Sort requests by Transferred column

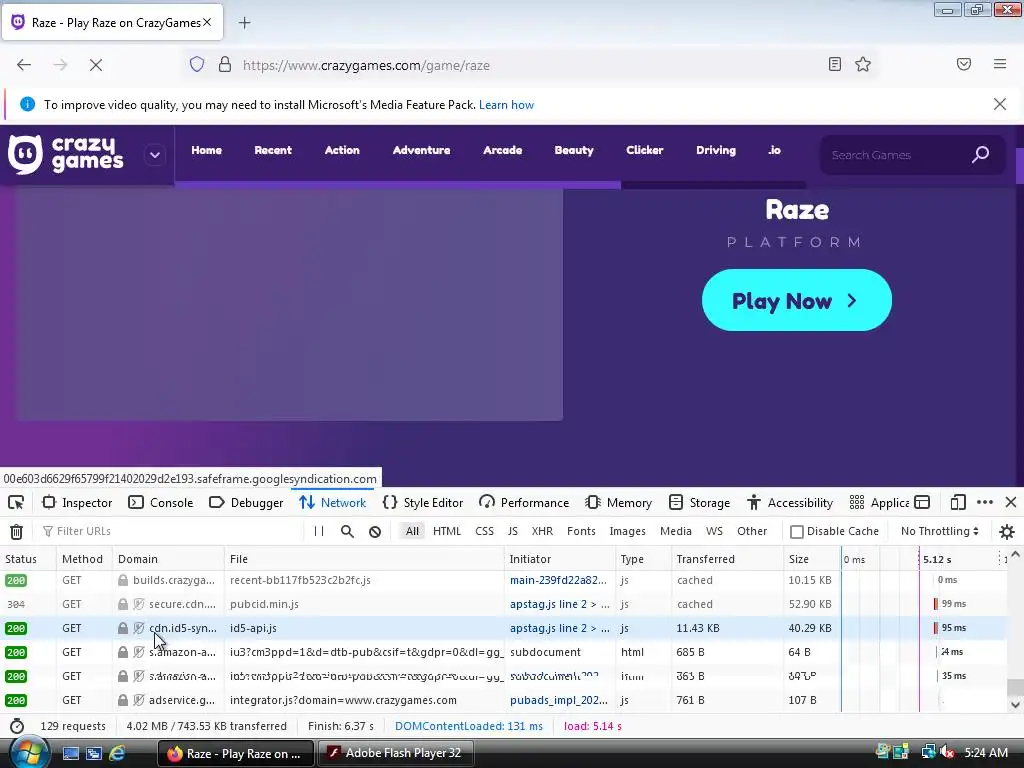pyautogui.click(x=726, y=559)
